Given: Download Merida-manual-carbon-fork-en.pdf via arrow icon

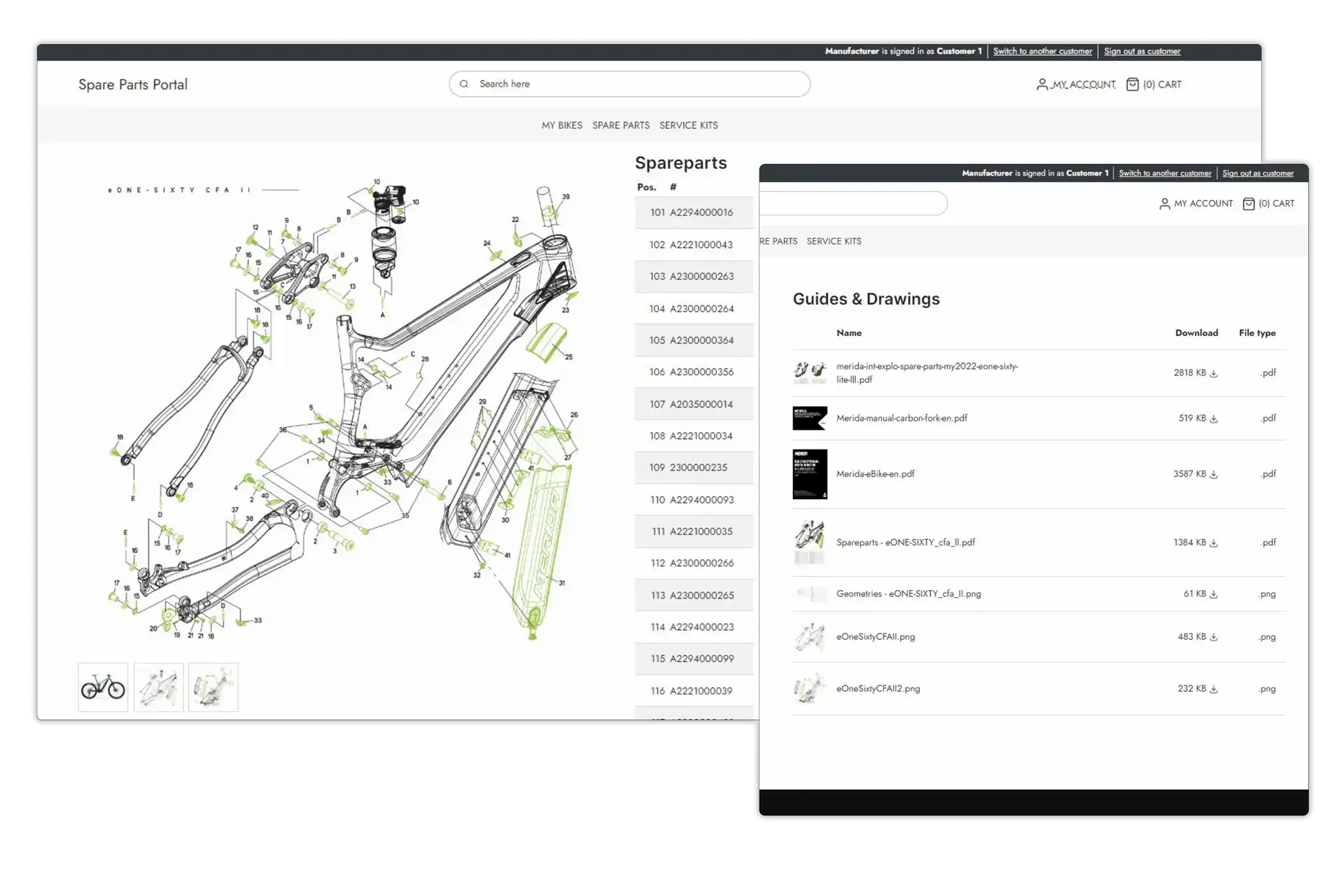Looking at the screenshot, I should pos(1214,419).
